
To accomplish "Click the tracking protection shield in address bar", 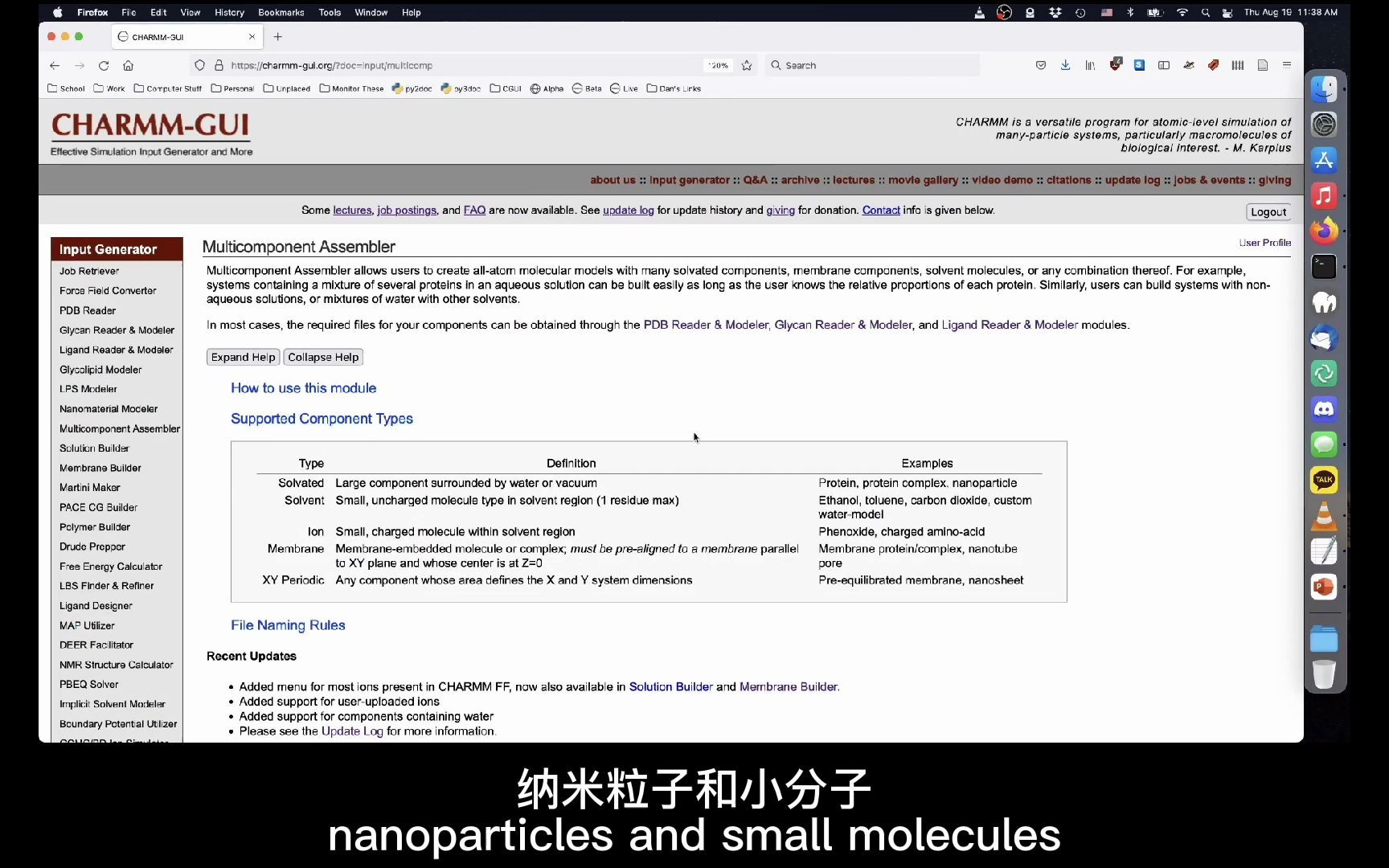I will pos(199,65).
